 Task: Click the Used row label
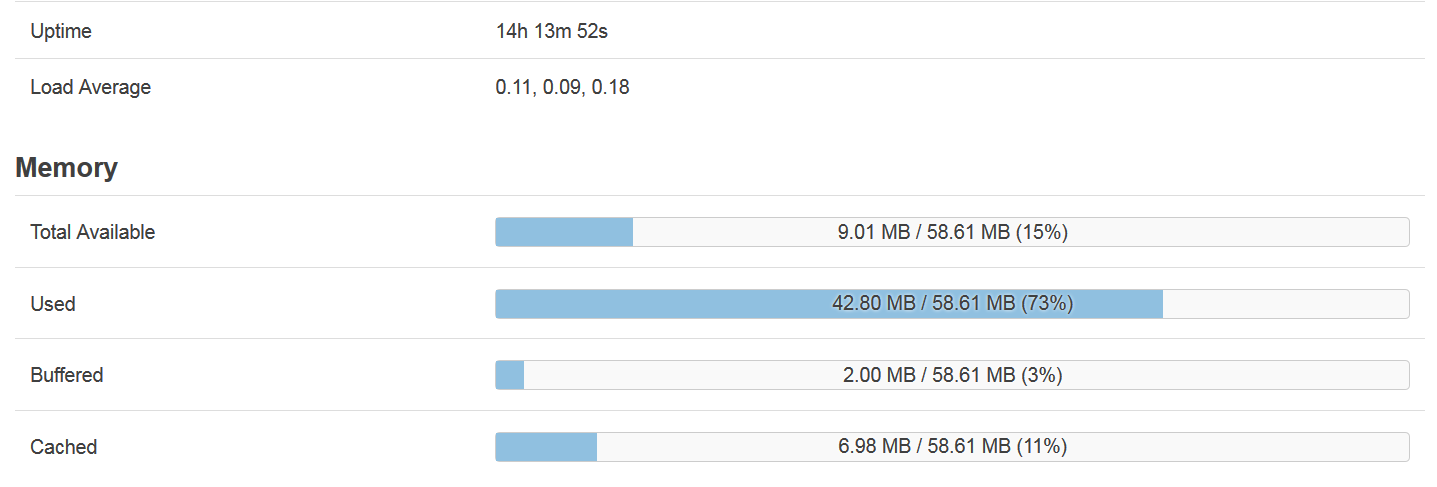(x=53, y=304)
